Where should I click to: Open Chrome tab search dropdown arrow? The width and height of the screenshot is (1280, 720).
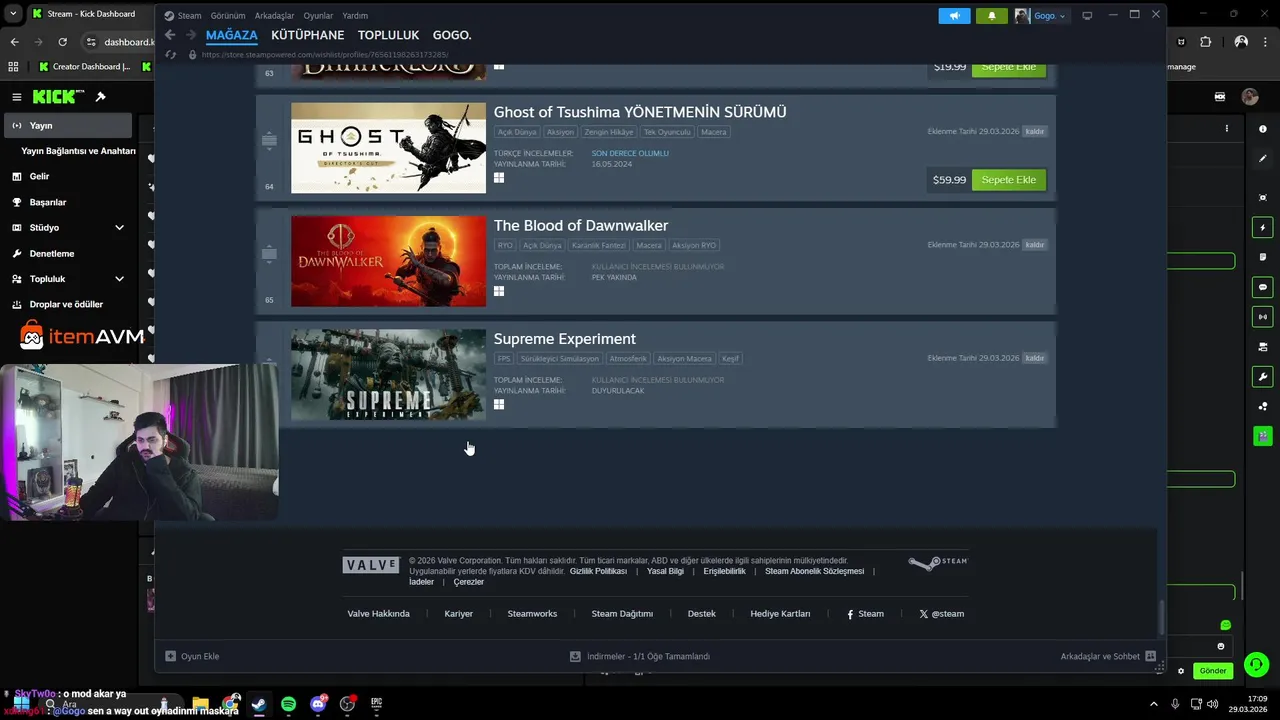pos(13,14)
